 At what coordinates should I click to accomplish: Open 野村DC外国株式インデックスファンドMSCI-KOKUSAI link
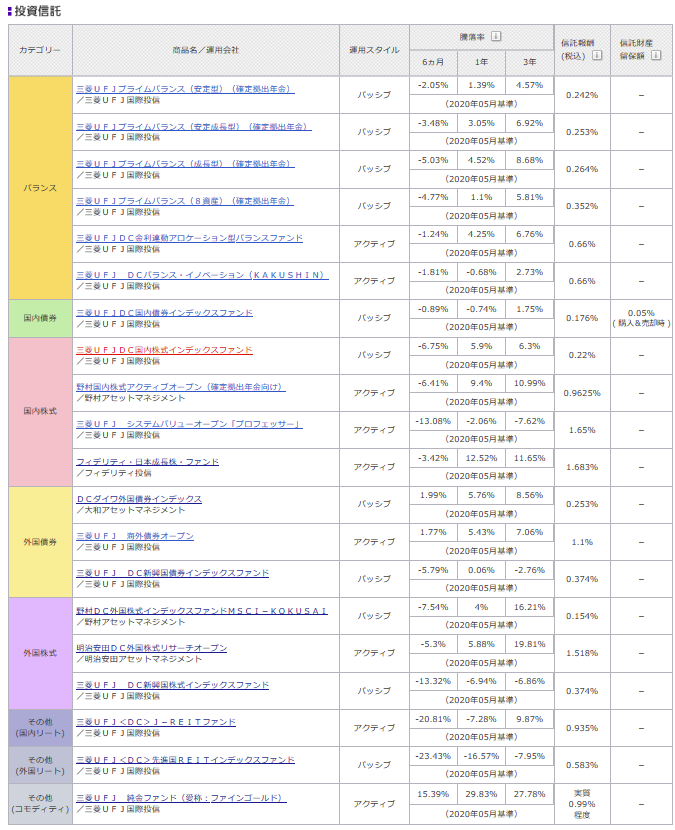coord(202,610)
